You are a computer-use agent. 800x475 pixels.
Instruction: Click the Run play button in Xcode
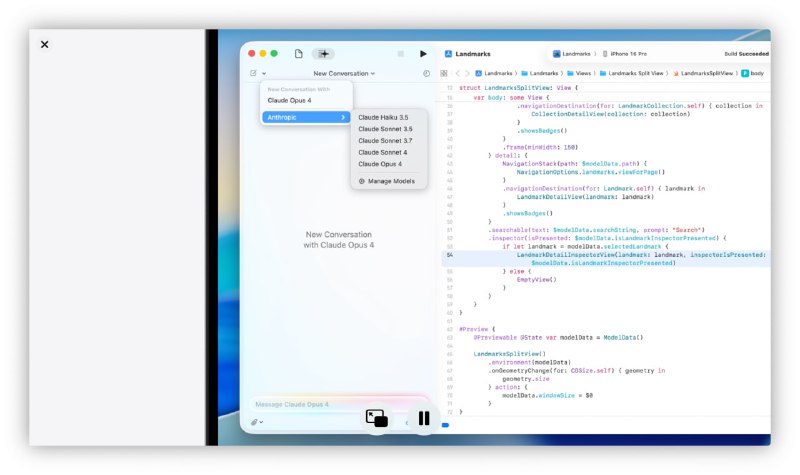coord(423,54)
